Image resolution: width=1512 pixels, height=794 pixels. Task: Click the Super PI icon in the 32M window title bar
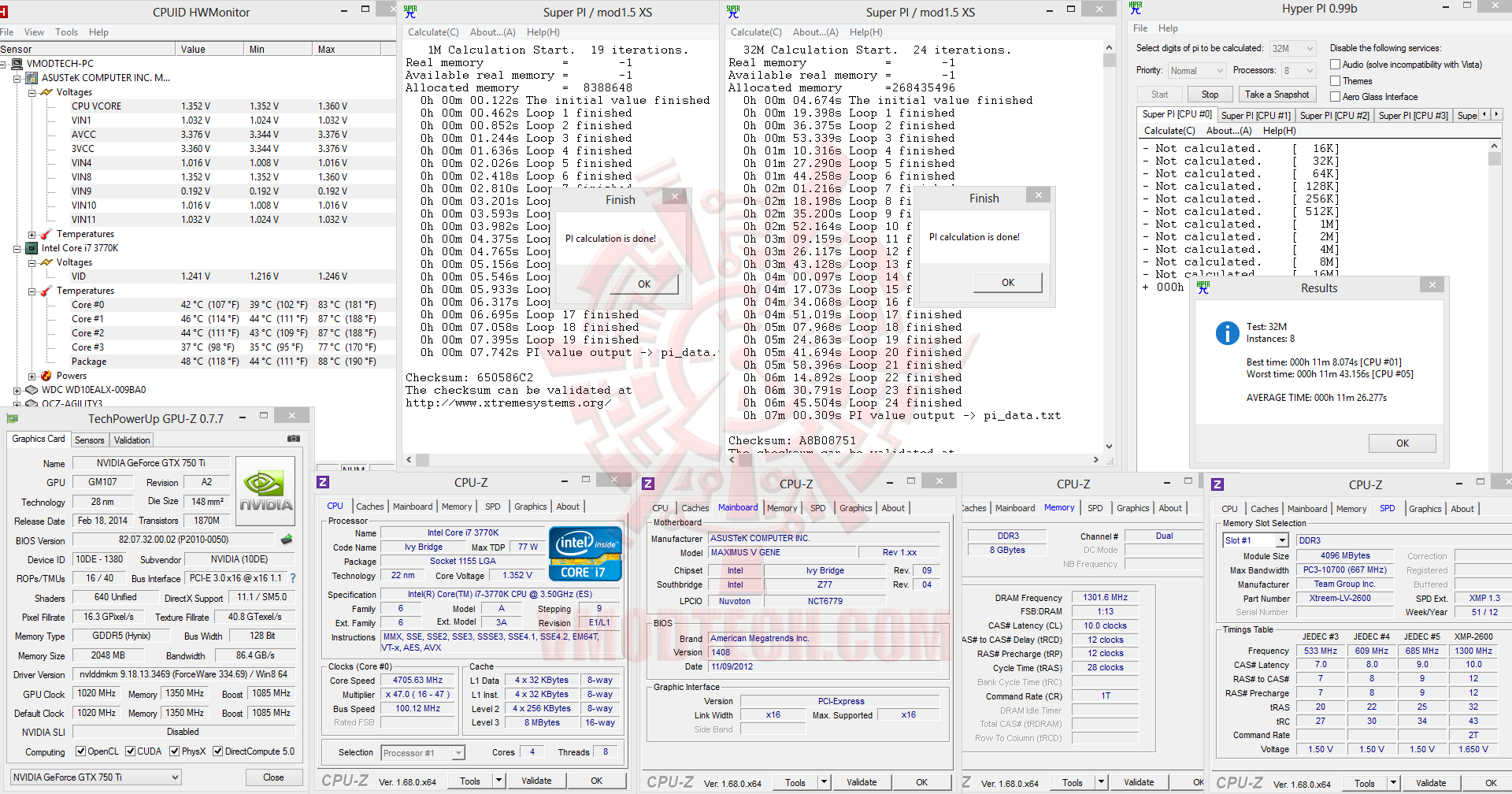733,12
